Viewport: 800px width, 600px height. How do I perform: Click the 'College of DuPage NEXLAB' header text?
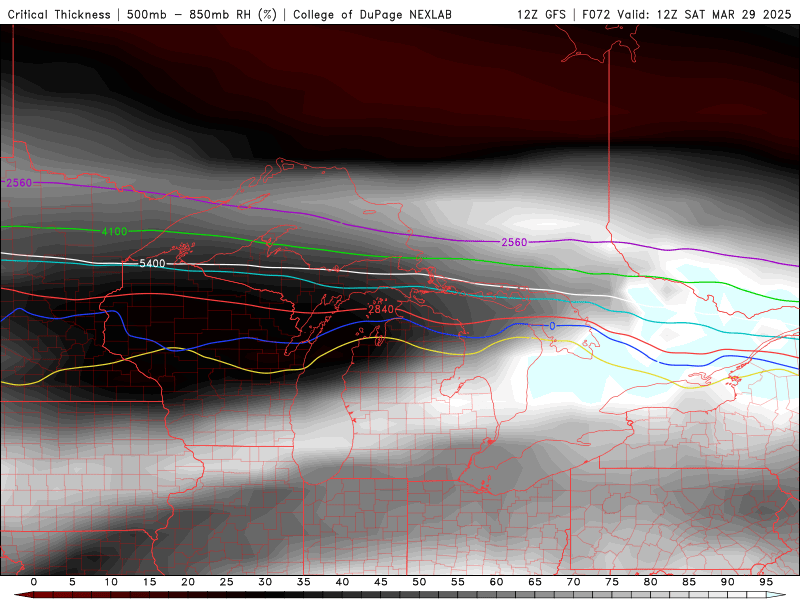pyautogui.click(x=372, y=15)
